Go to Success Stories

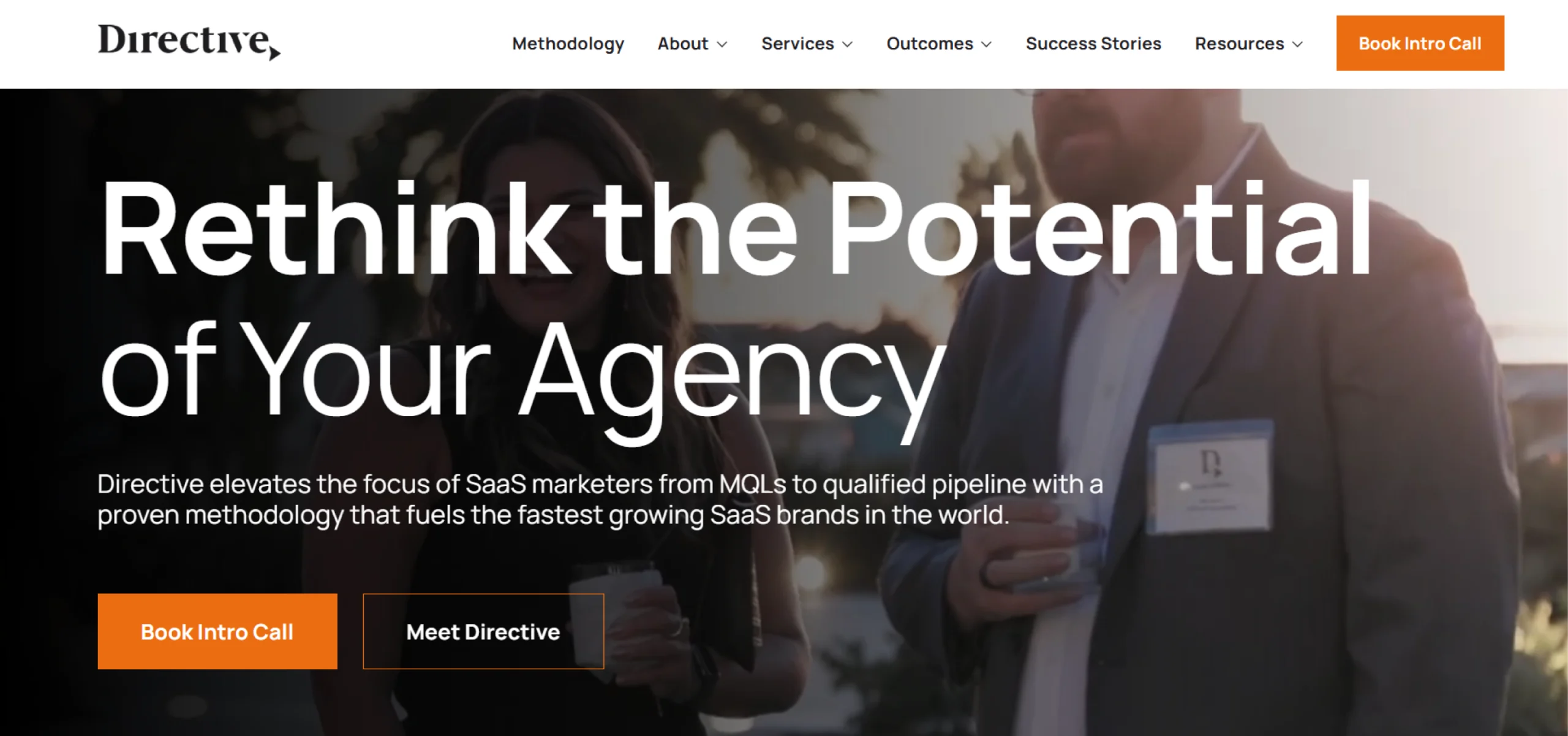(1093, 44)
